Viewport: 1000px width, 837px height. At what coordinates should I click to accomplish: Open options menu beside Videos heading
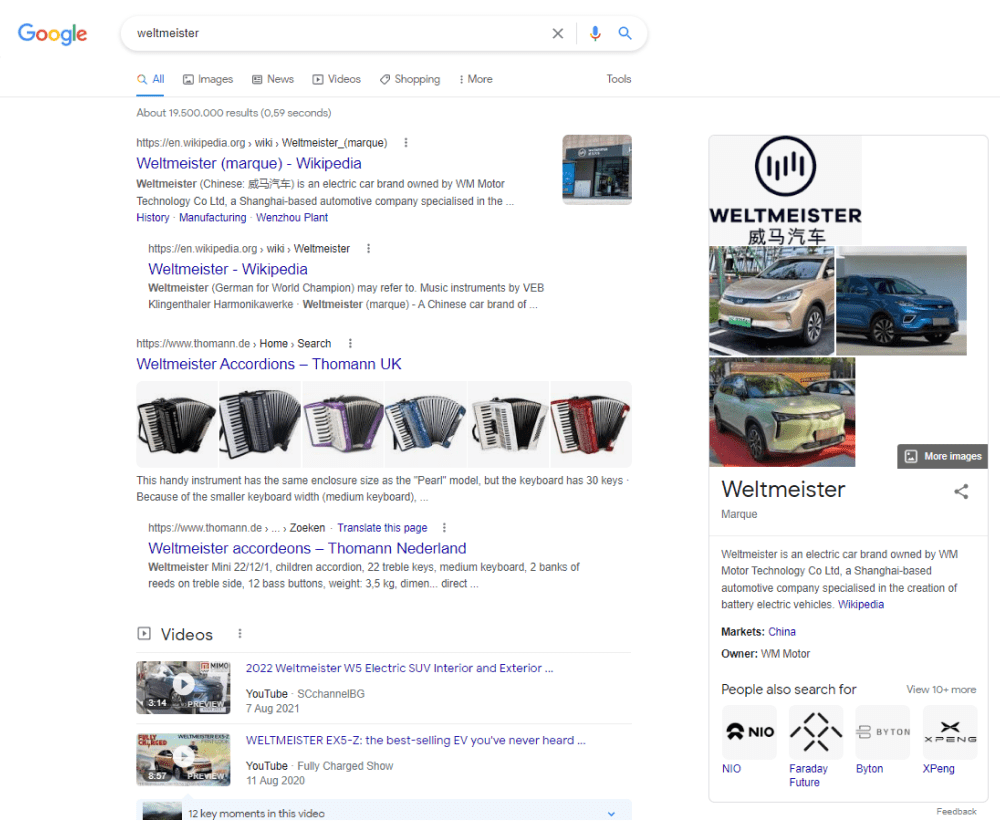tap(239, 634)
